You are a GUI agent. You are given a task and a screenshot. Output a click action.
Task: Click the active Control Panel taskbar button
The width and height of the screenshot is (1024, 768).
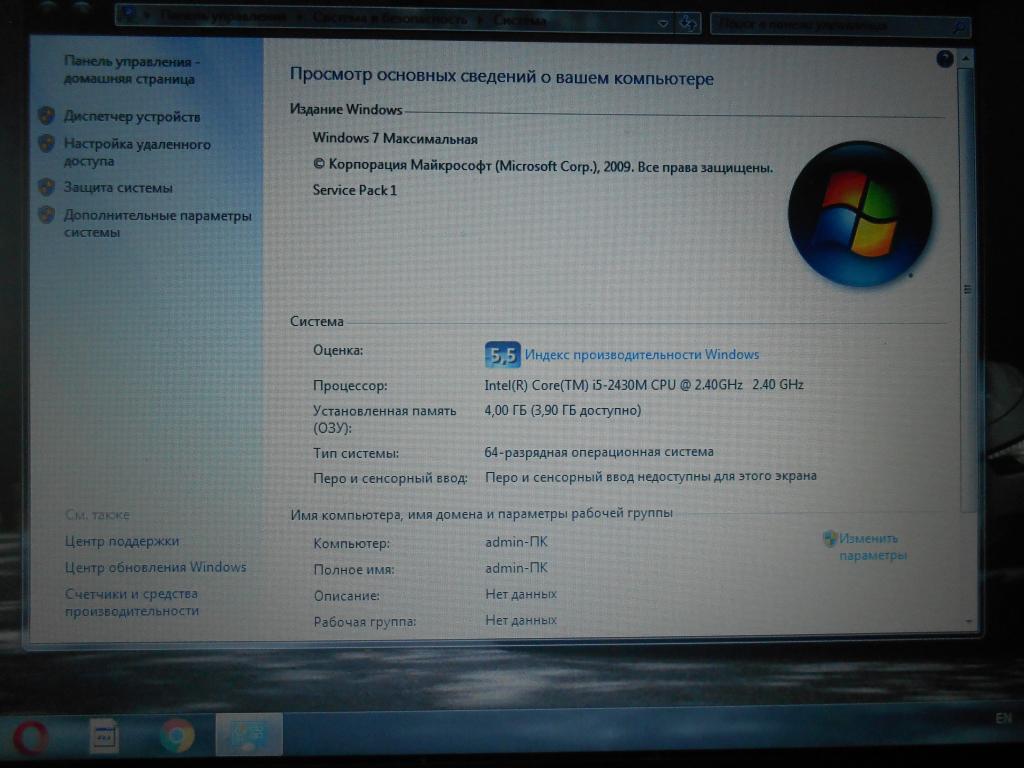pos(249,734)
